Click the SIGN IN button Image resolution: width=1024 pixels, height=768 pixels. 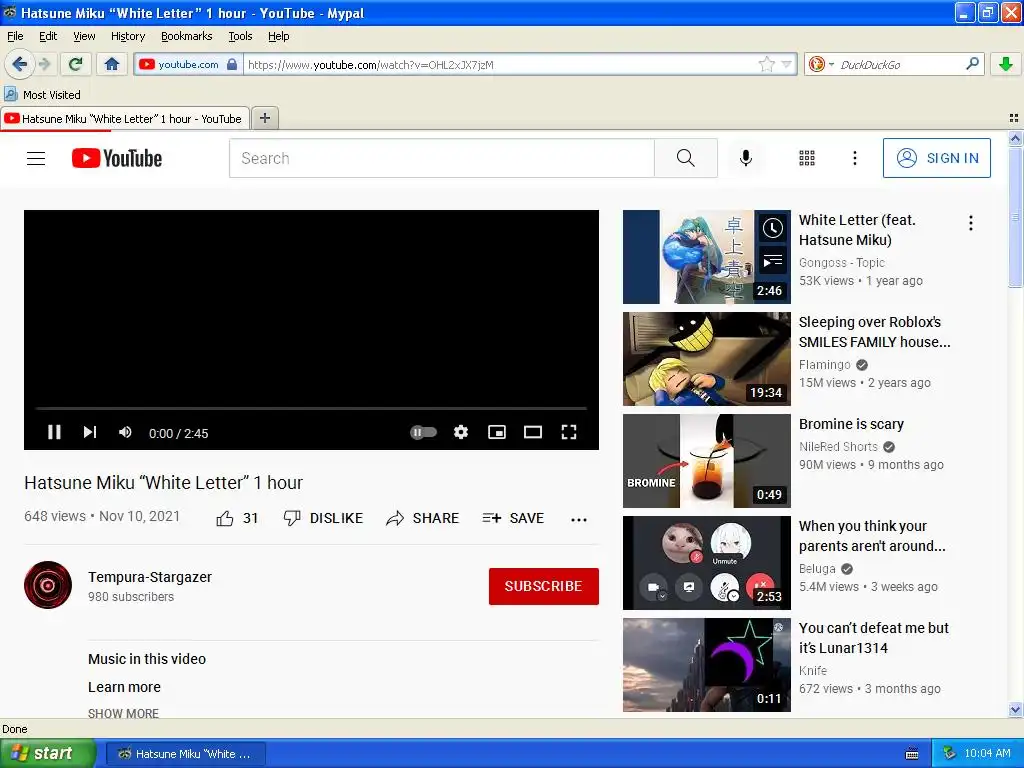pos(936,158)
